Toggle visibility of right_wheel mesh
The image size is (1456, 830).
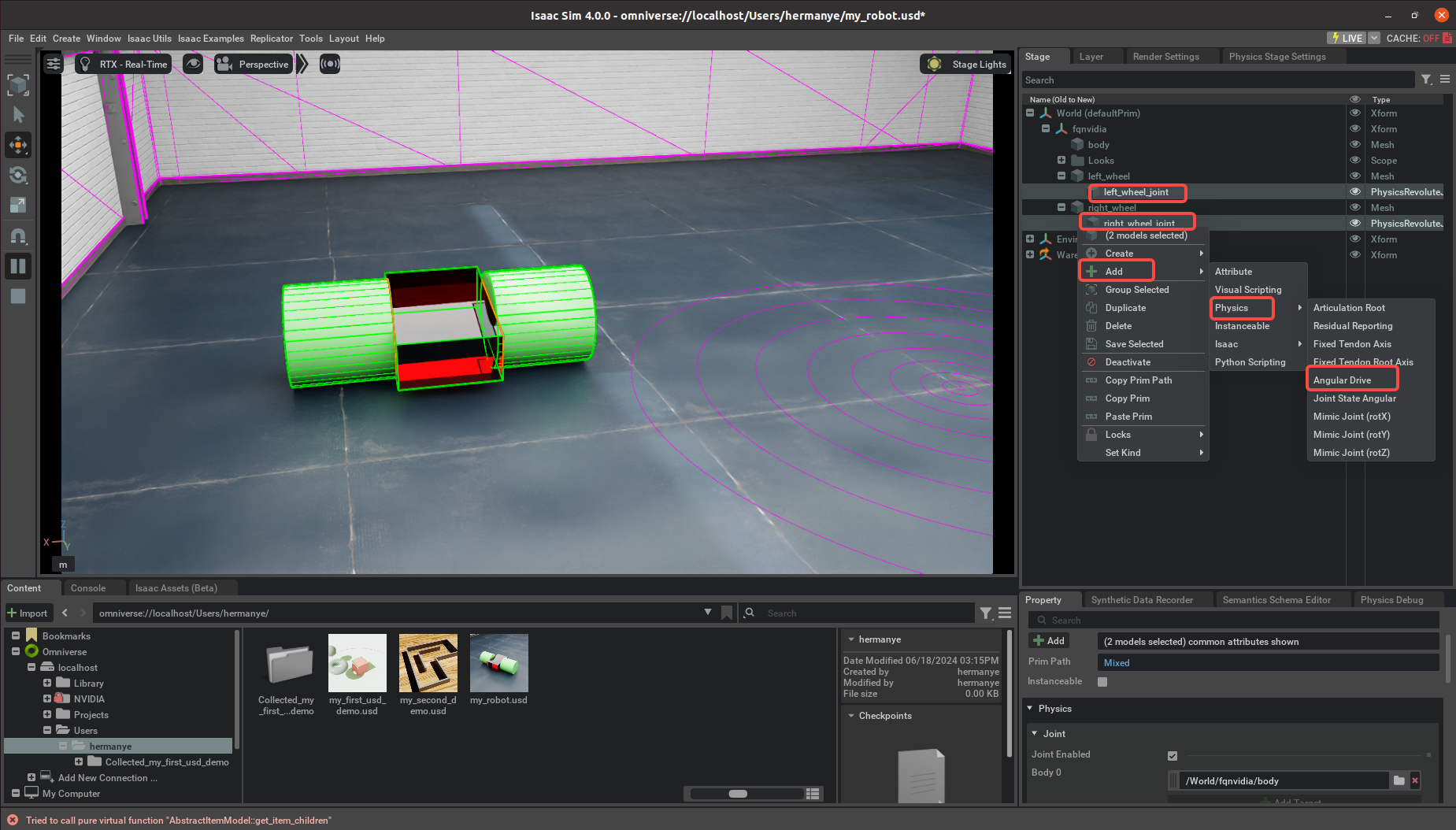1355,208
